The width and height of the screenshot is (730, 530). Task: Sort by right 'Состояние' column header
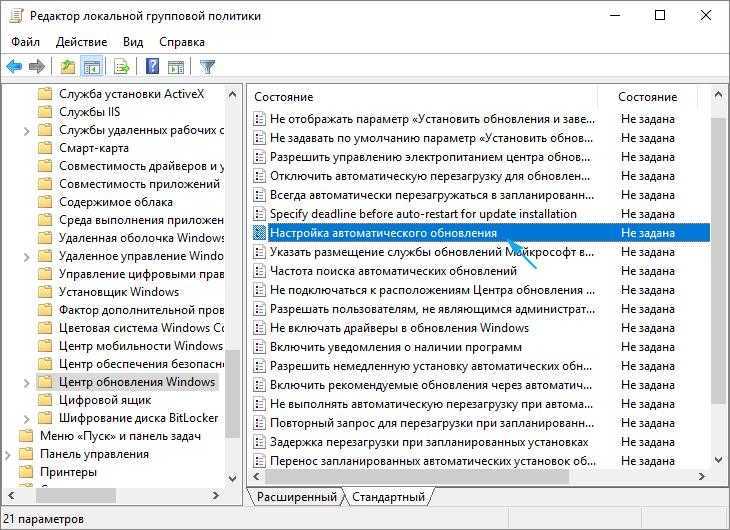click(x=647, y=97)
